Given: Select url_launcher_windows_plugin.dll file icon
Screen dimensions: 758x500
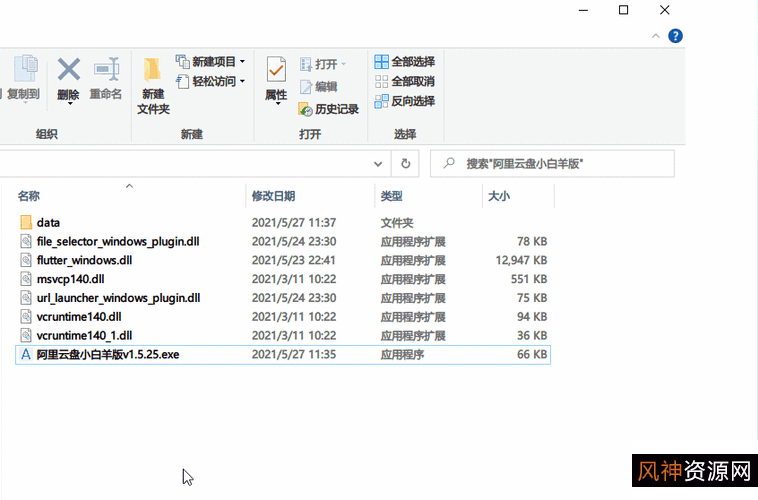Looking at the screenshot, I should point(26,298).
